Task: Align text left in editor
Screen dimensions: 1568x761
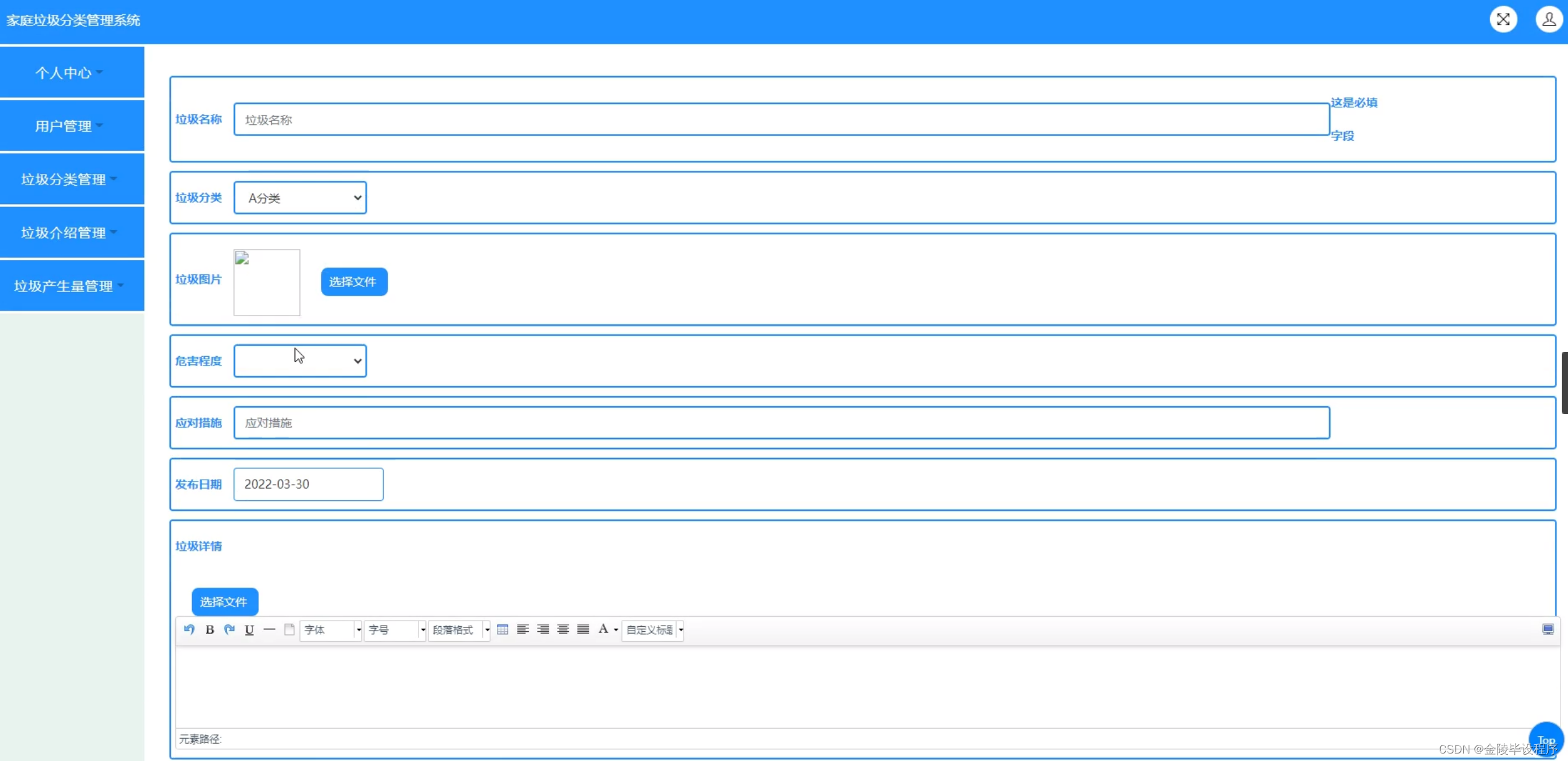Action: coord(523,629)
